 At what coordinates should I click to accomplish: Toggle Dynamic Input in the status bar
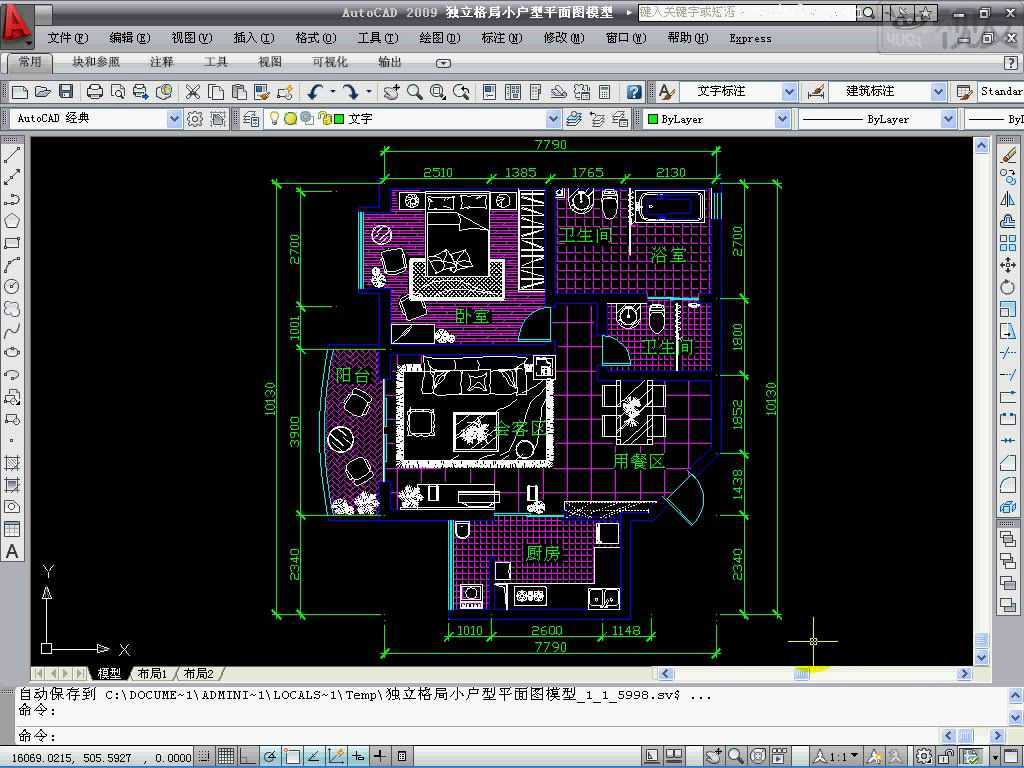358,756
